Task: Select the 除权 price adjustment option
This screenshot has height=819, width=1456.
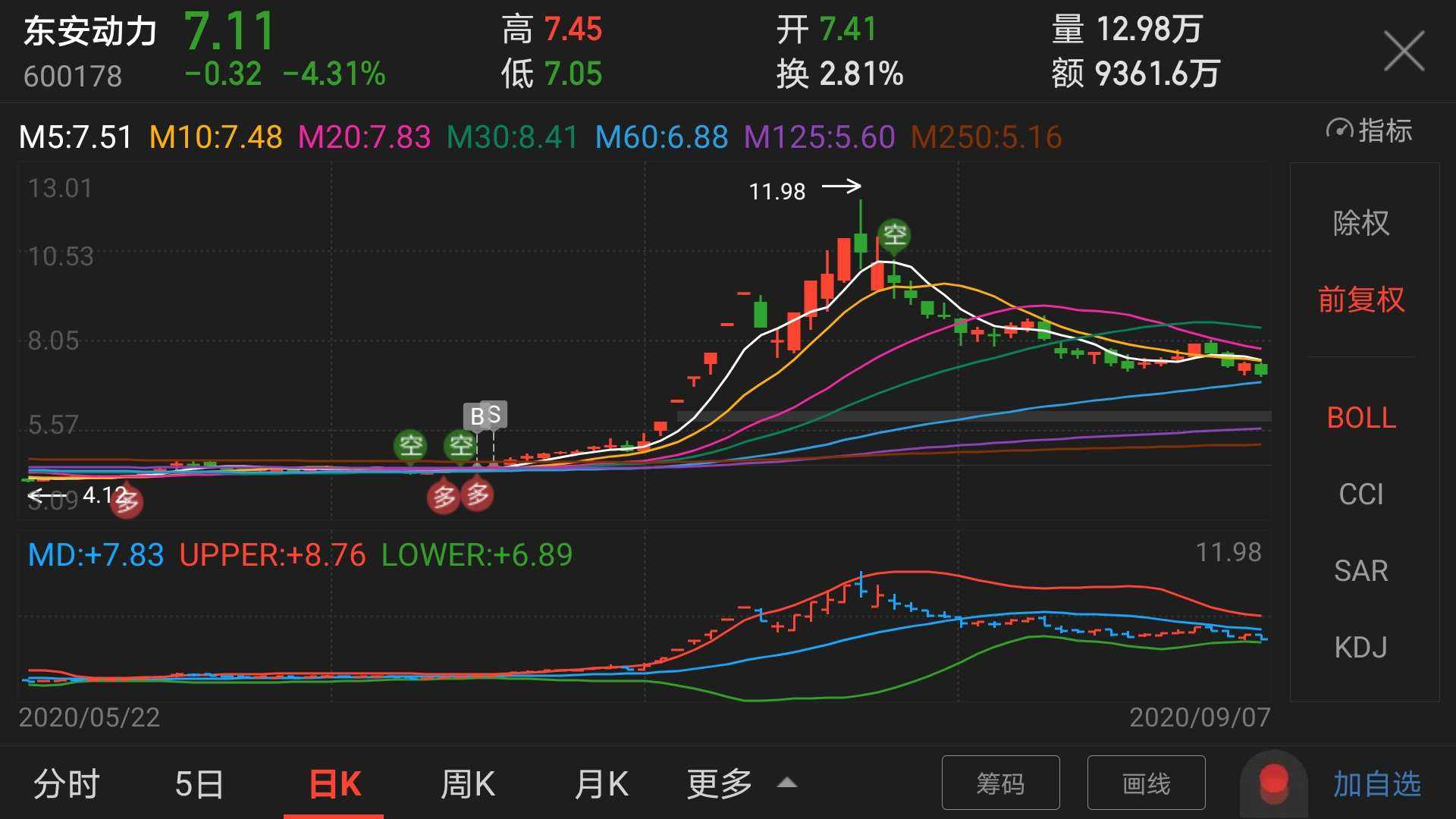Action: tap(1361, 223)
